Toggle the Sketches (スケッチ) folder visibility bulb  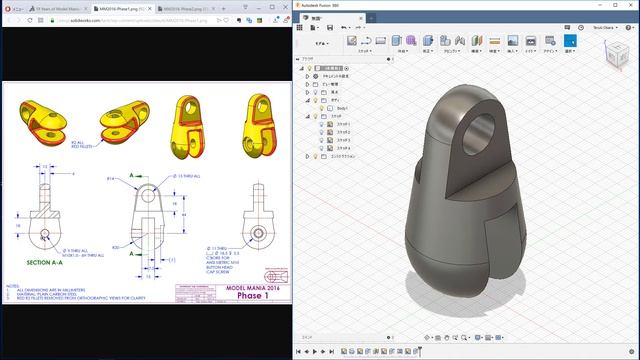point(315,116)
